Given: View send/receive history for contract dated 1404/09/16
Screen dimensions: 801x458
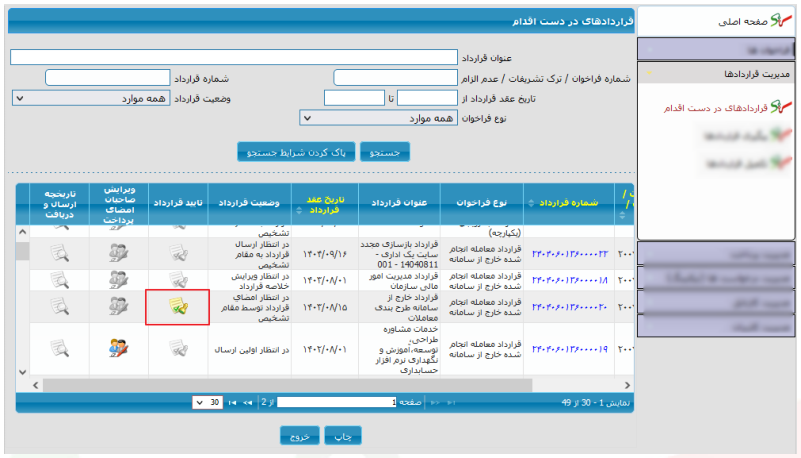Looking at the screenshot, I should point(60,253).
